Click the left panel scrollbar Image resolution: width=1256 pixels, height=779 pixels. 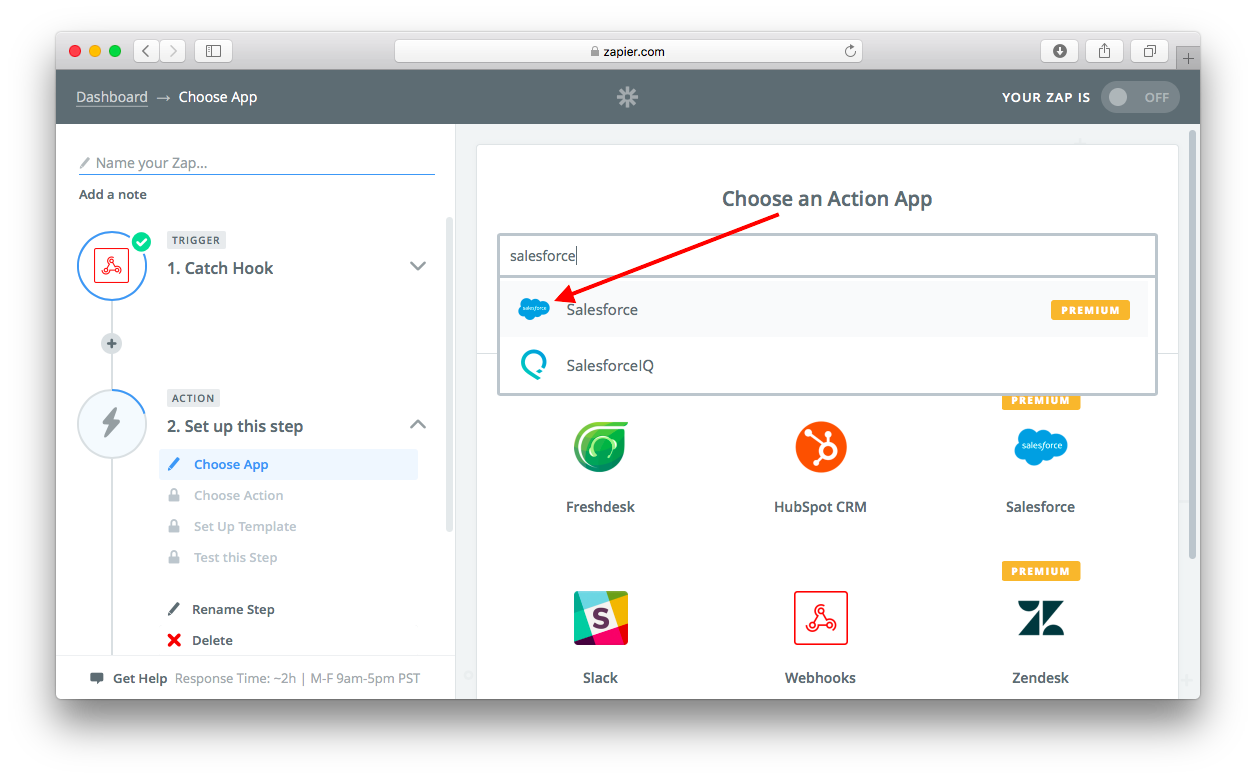tap(449, 375)
